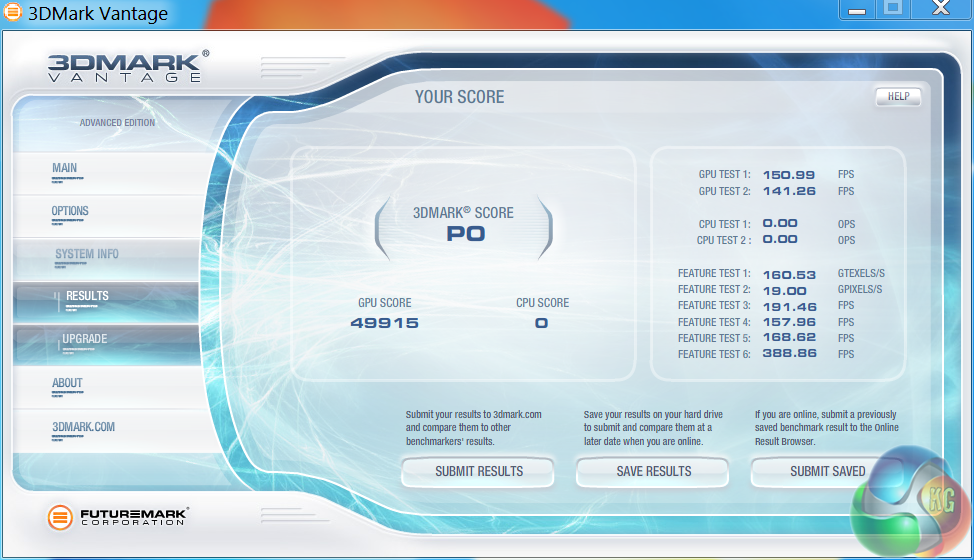
Task: Click FEATURE TEST 4 value 157.96
Action: (x=790, y=322)
